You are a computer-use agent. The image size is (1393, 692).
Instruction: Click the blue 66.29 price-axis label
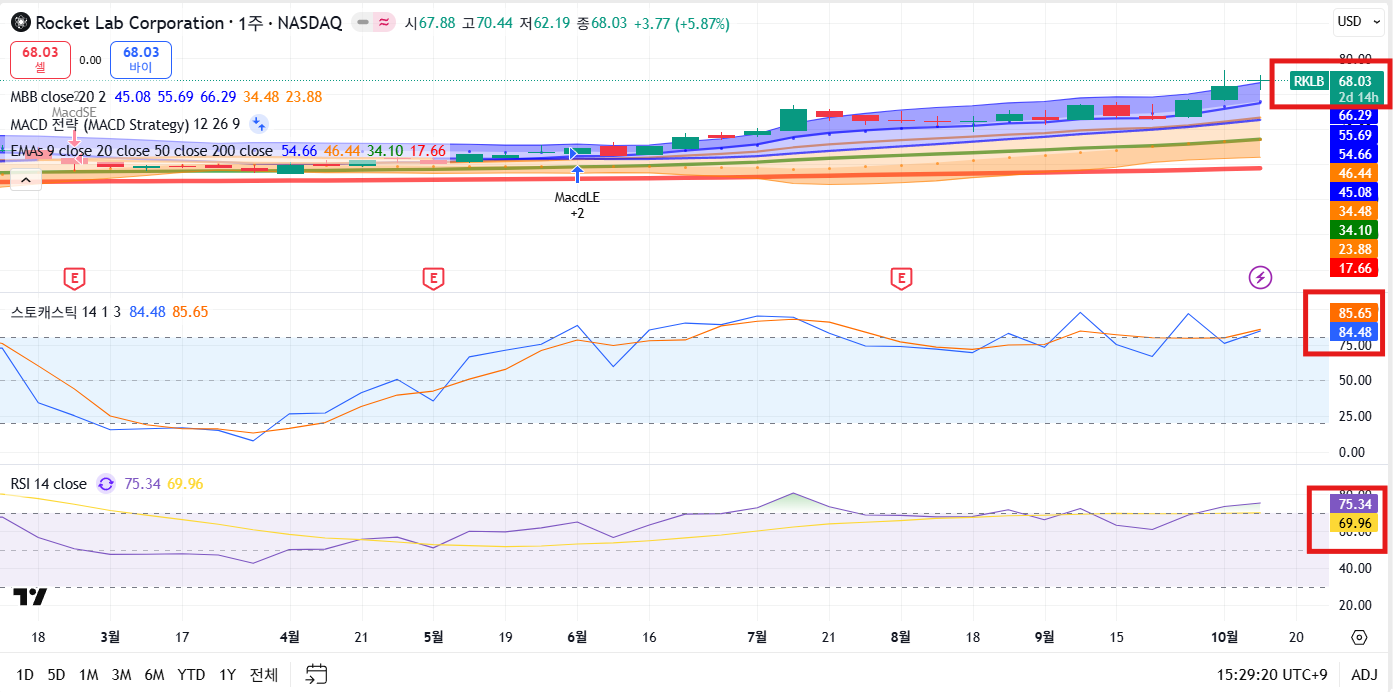pyautogui.click(x=1355, y=116)
